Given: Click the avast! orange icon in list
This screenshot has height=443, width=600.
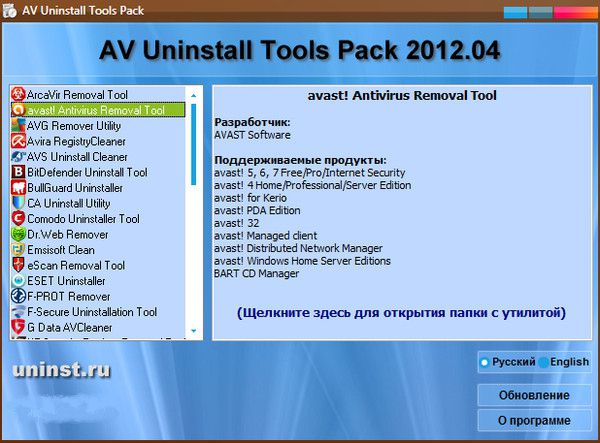Looking at the screenshot, I should tap(18, 110).
